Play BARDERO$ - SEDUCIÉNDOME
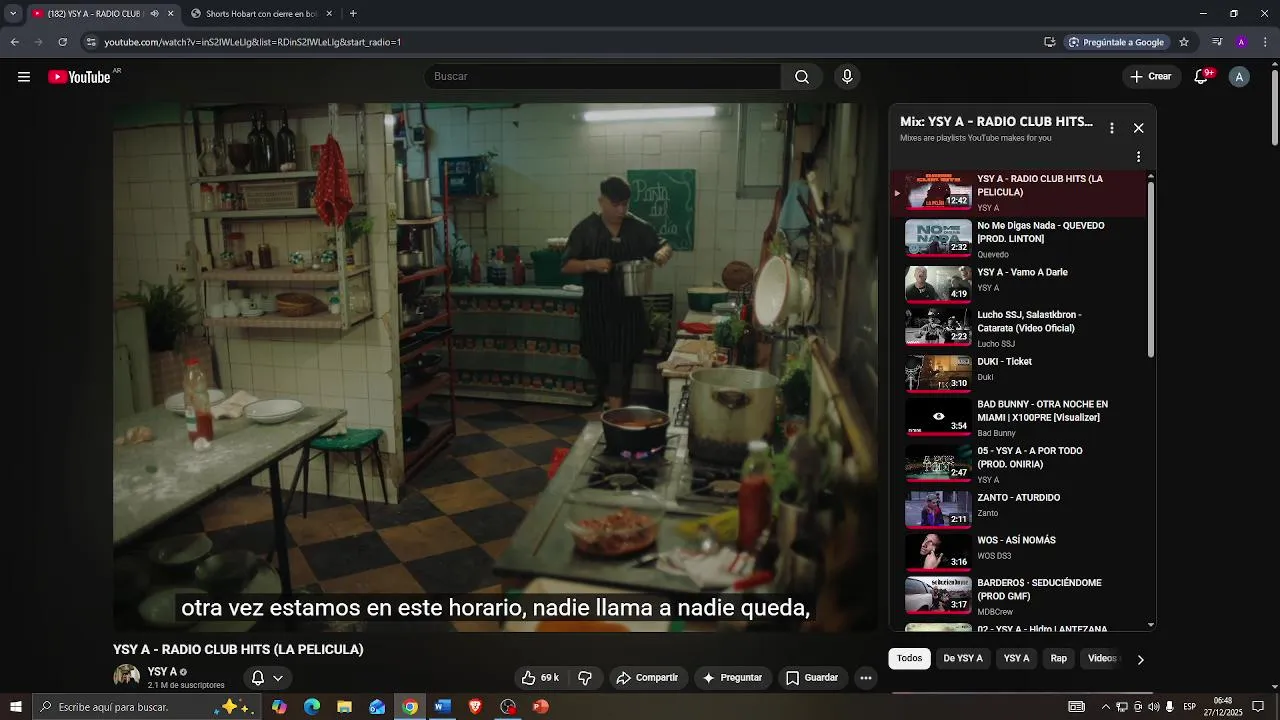Image resolution: width=1280 pixels, height=720 pixels. (1018, 596)
